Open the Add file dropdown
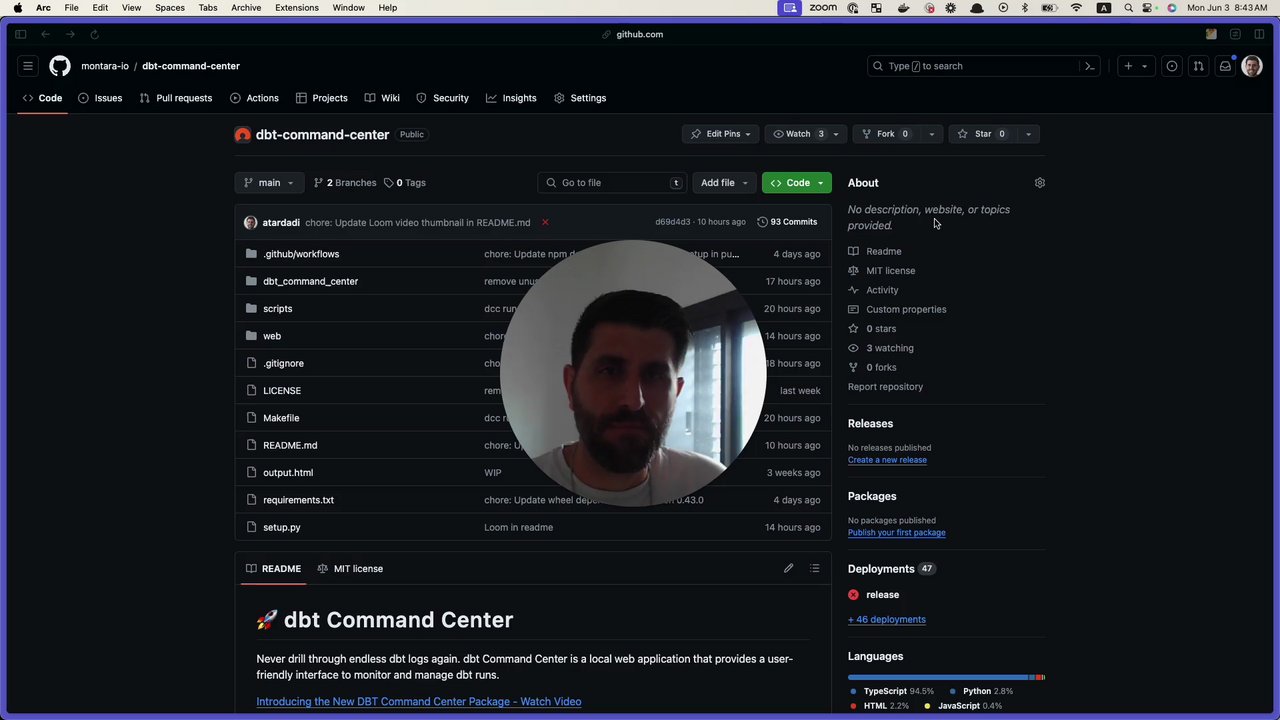Image resolution: width=1280 pixels, height=720 pixels. coord(724,183)
